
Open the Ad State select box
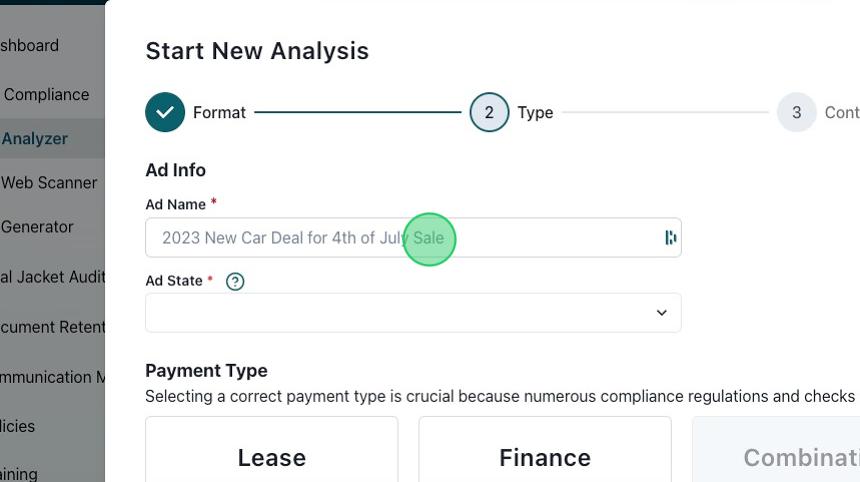[400, 313]
